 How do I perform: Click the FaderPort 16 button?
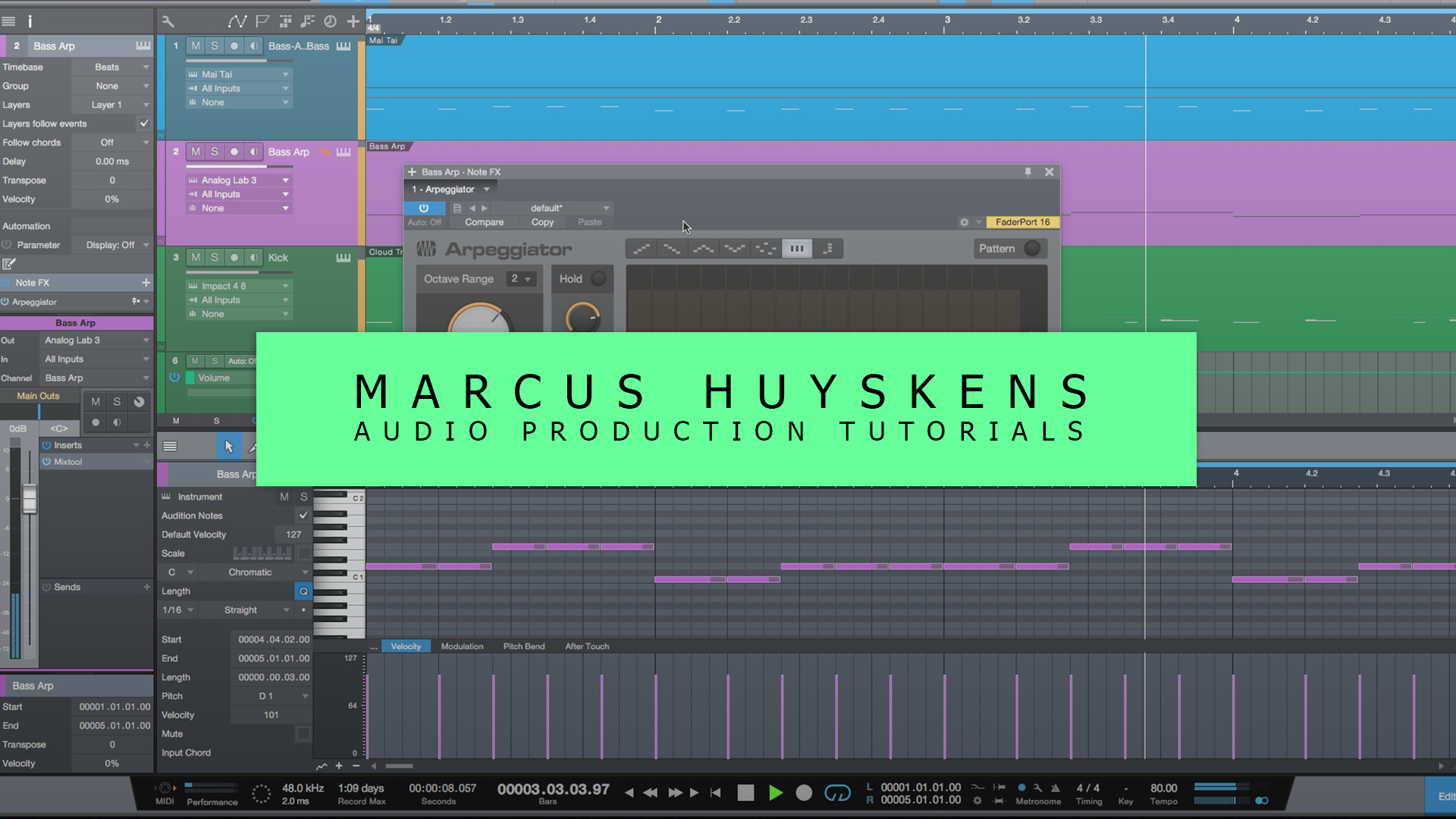coord(1022,222)
